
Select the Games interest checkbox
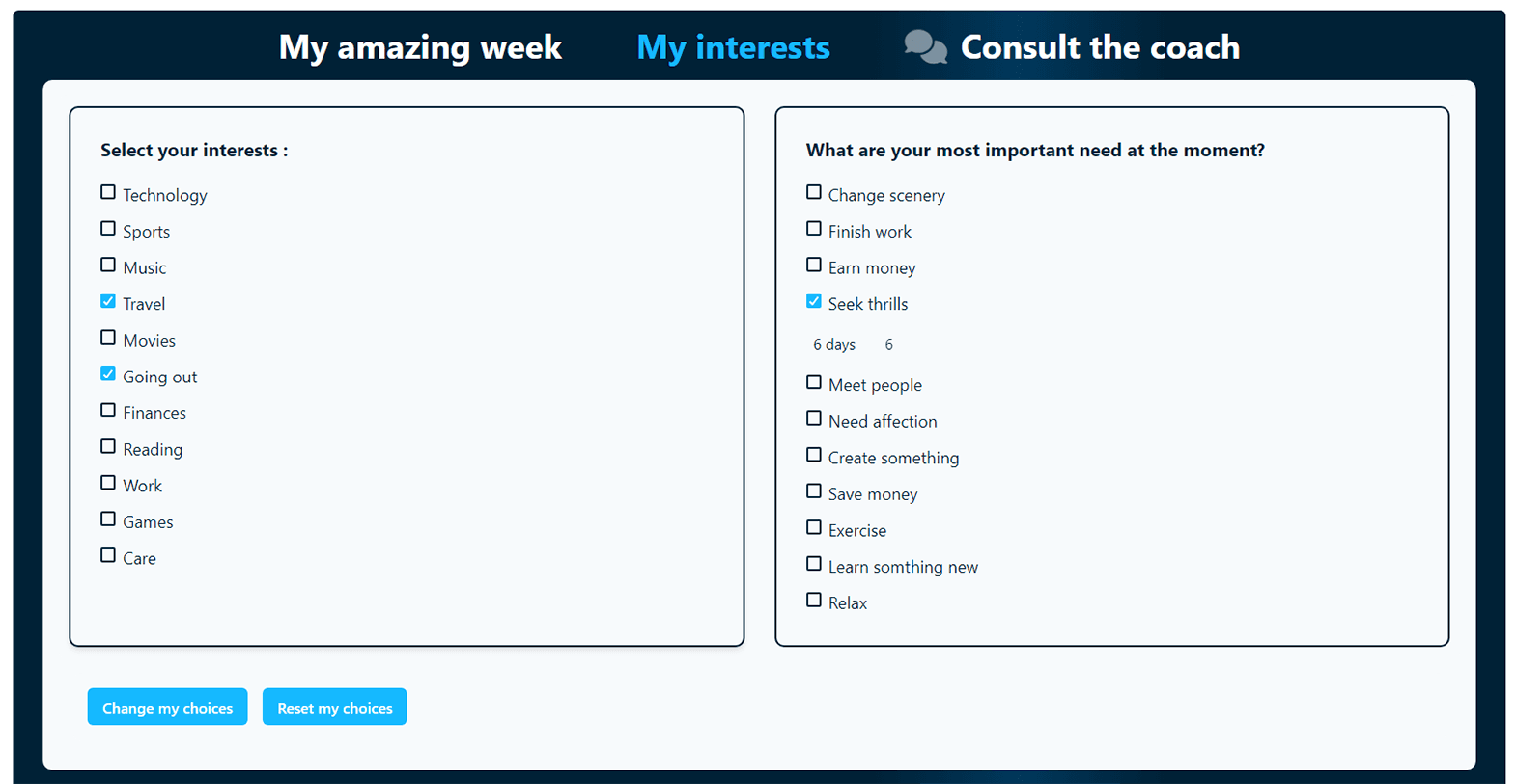click(108, 519)
